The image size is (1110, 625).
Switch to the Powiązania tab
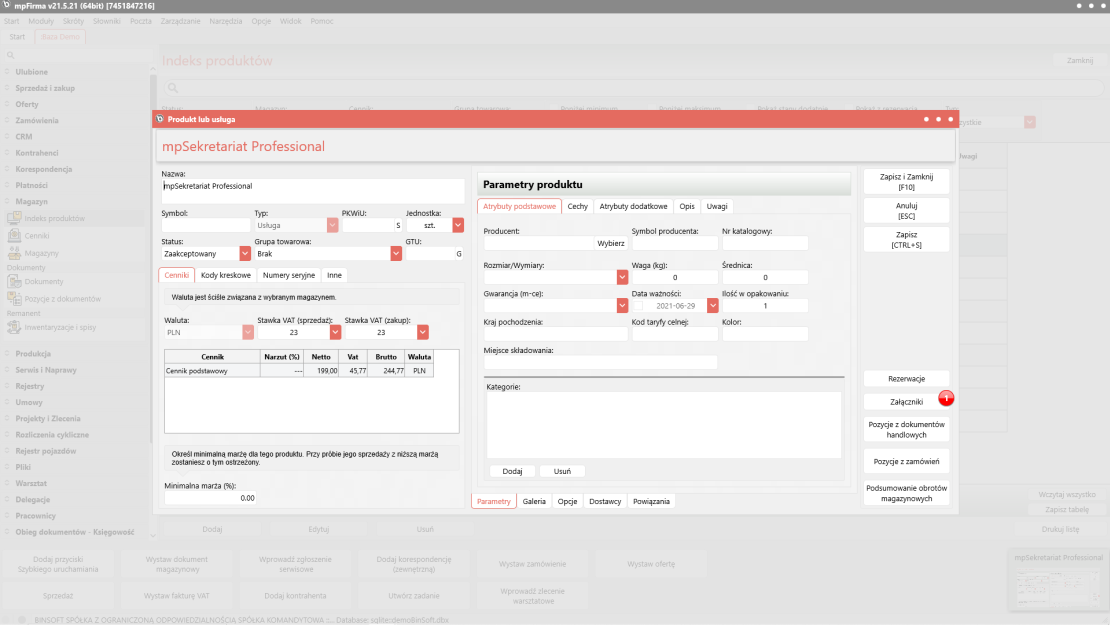[651, 501]
